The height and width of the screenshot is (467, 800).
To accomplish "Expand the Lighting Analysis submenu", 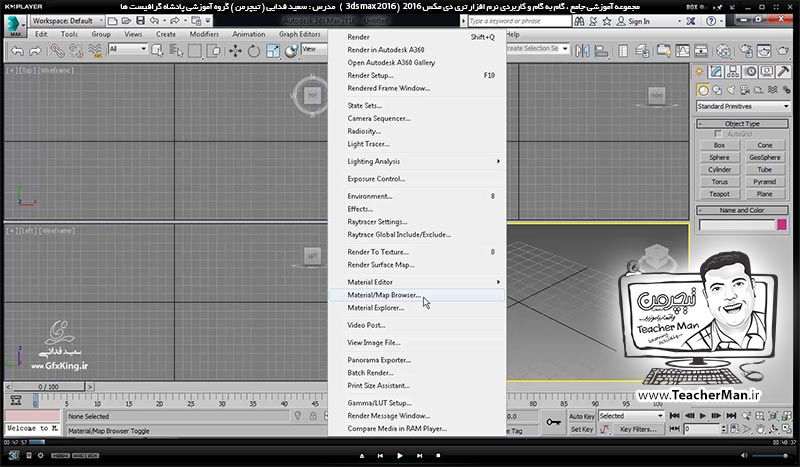I will pos(417,161).
